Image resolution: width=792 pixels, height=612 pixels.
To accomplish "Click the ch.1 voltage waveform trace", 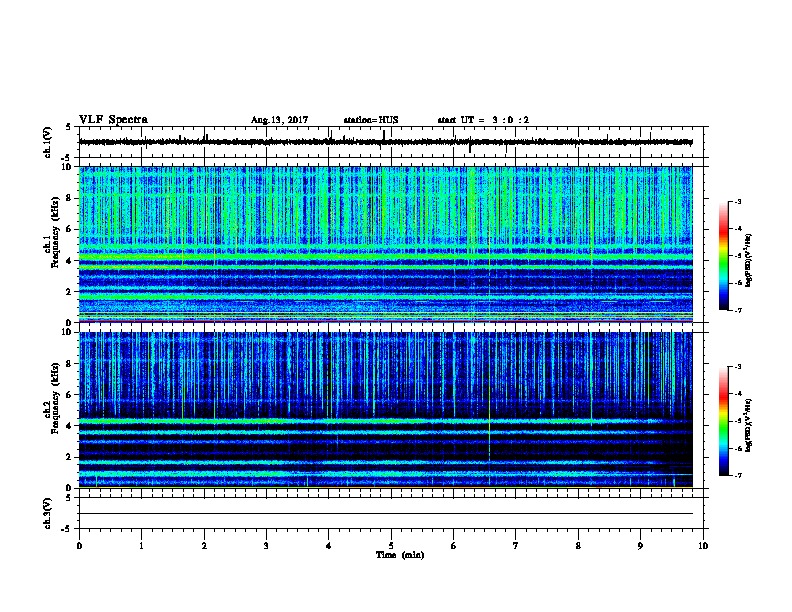I will [x=385, y=142].
